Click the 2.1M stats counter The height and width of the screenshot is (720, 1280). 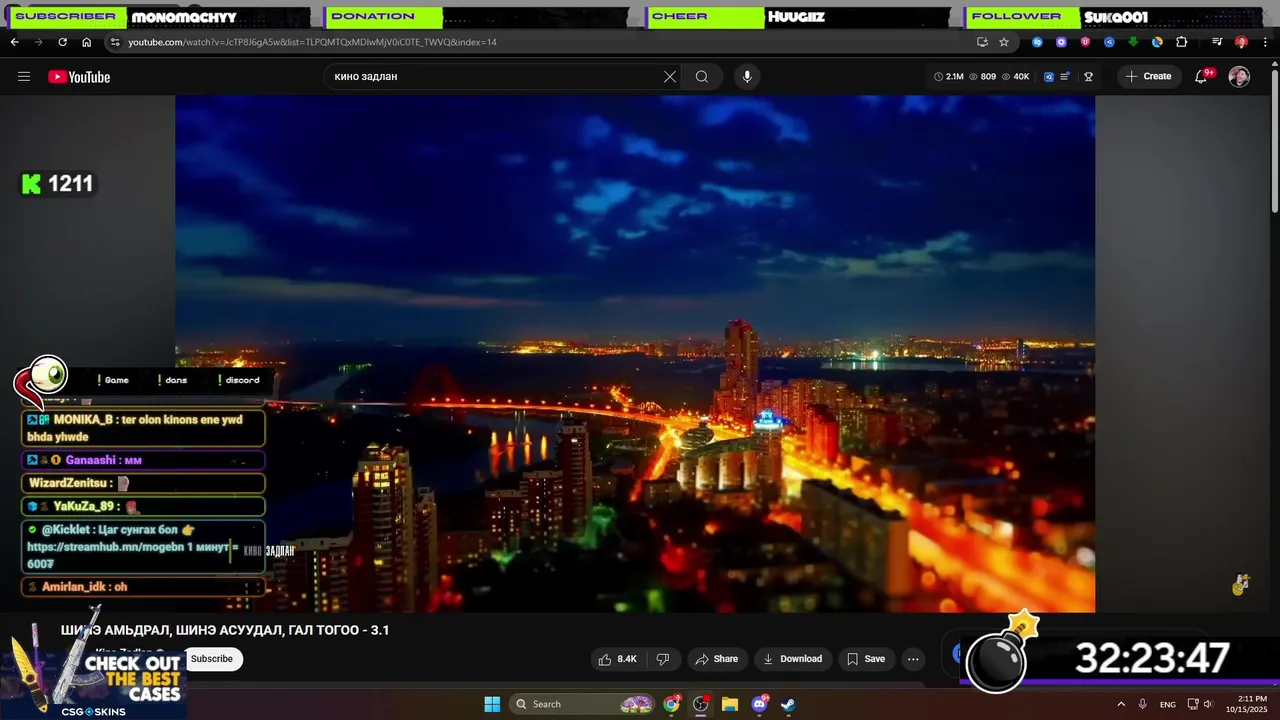tap(949, 77)
